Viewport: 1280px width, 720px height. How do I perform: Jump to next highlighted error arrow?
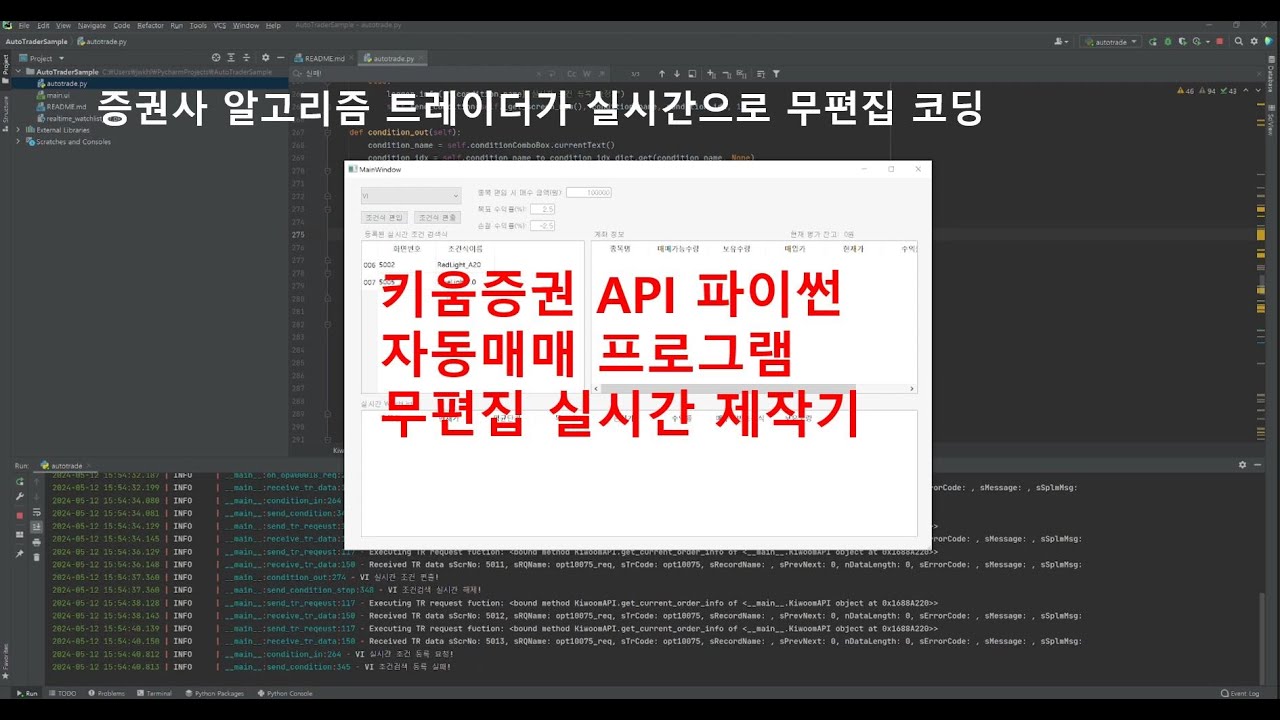click(1256, 91)
